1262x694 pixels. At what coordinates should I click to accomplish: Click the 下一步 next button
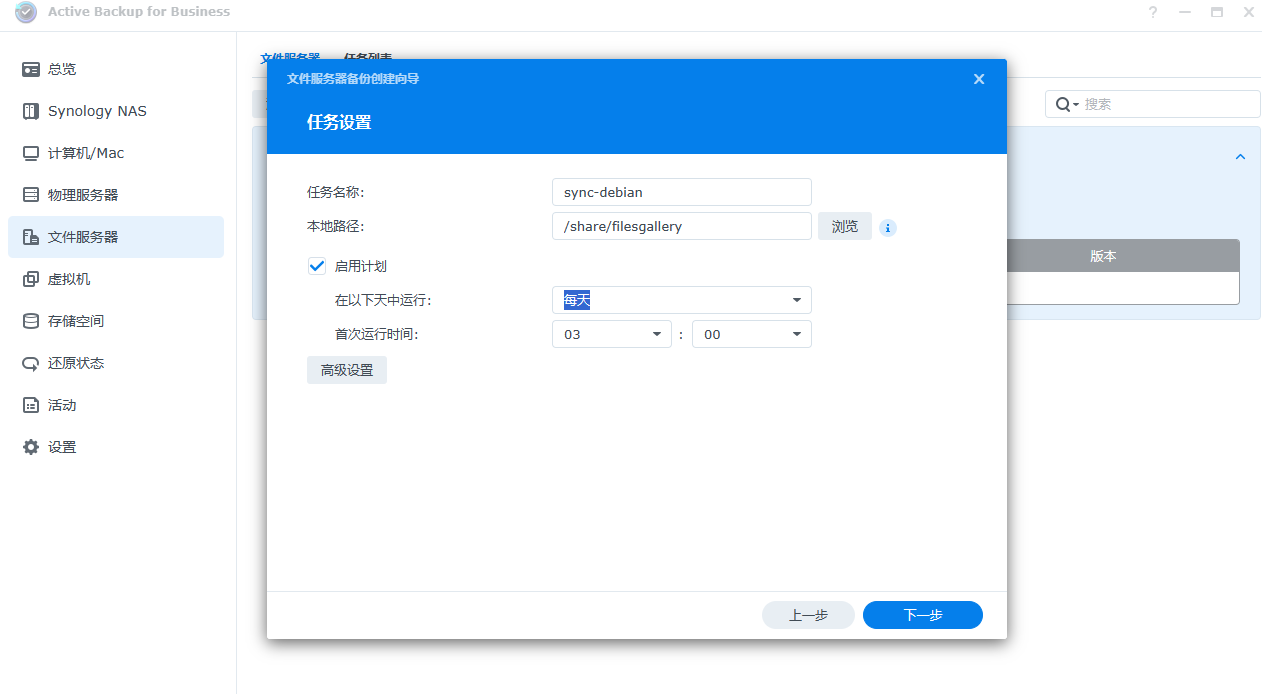tap(922, 615)
